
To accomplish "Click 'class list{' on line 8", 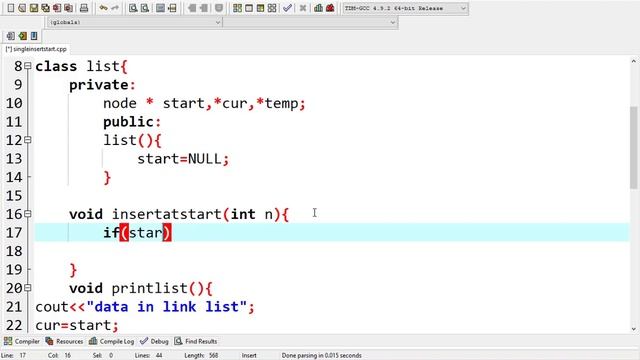I will (82, 66).
